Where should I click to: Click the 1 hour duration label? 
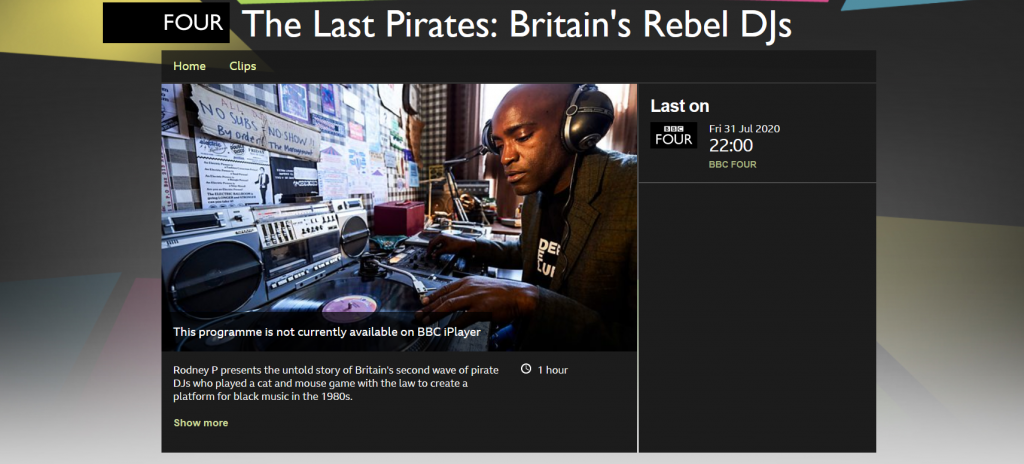pos(552,370)
